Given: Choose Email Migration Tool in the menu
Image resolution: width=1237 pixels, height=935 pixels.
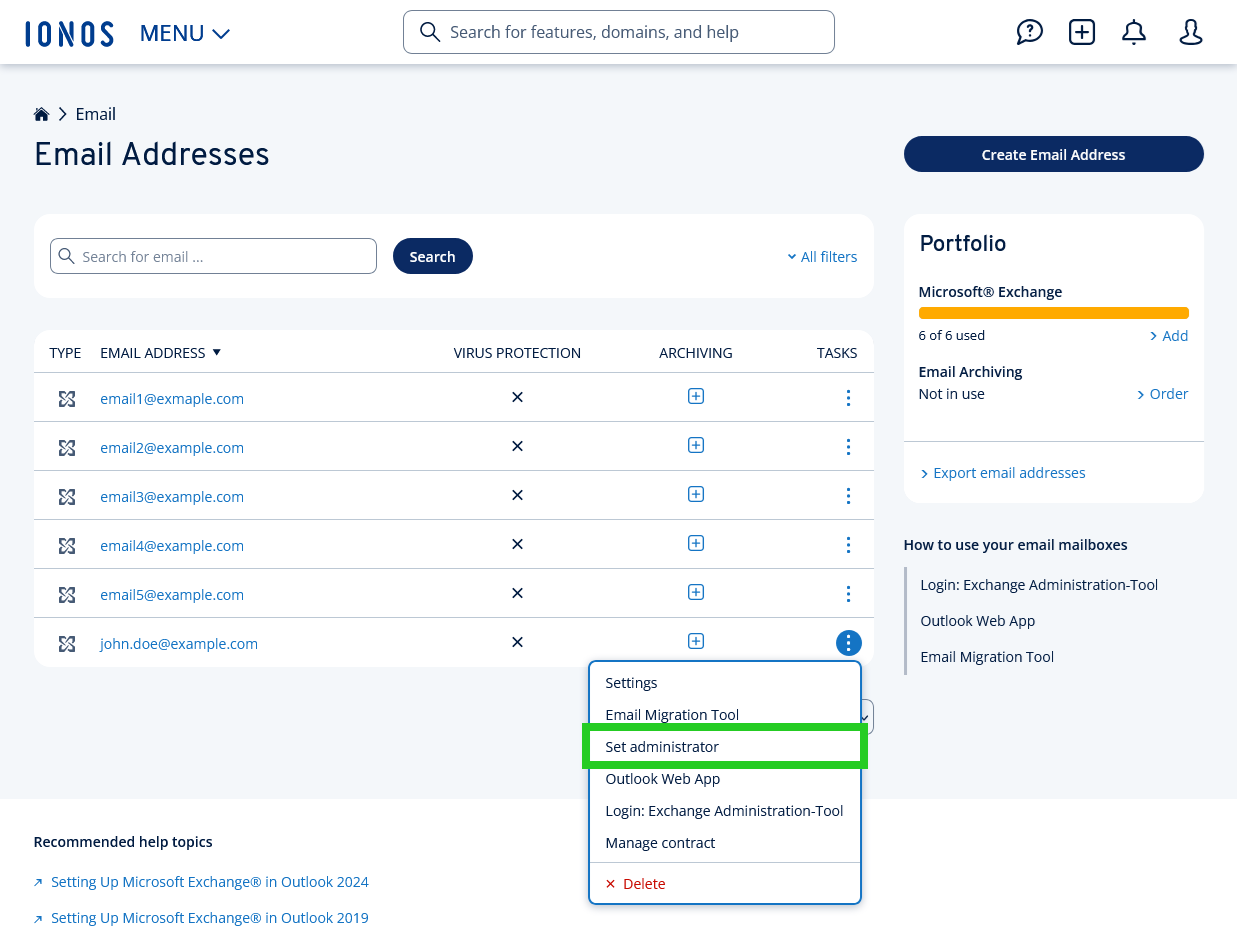Looking at the screenshot, I should (672, 714).
